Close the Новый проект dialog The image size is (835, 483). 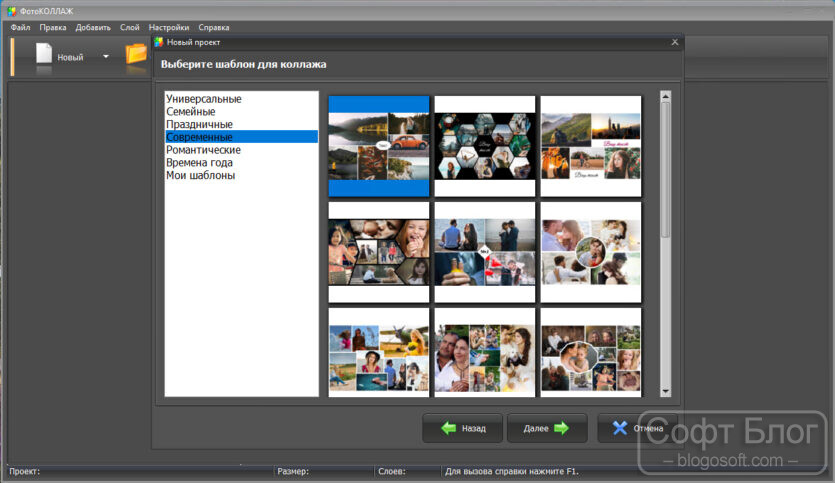(x=675, y=42)
